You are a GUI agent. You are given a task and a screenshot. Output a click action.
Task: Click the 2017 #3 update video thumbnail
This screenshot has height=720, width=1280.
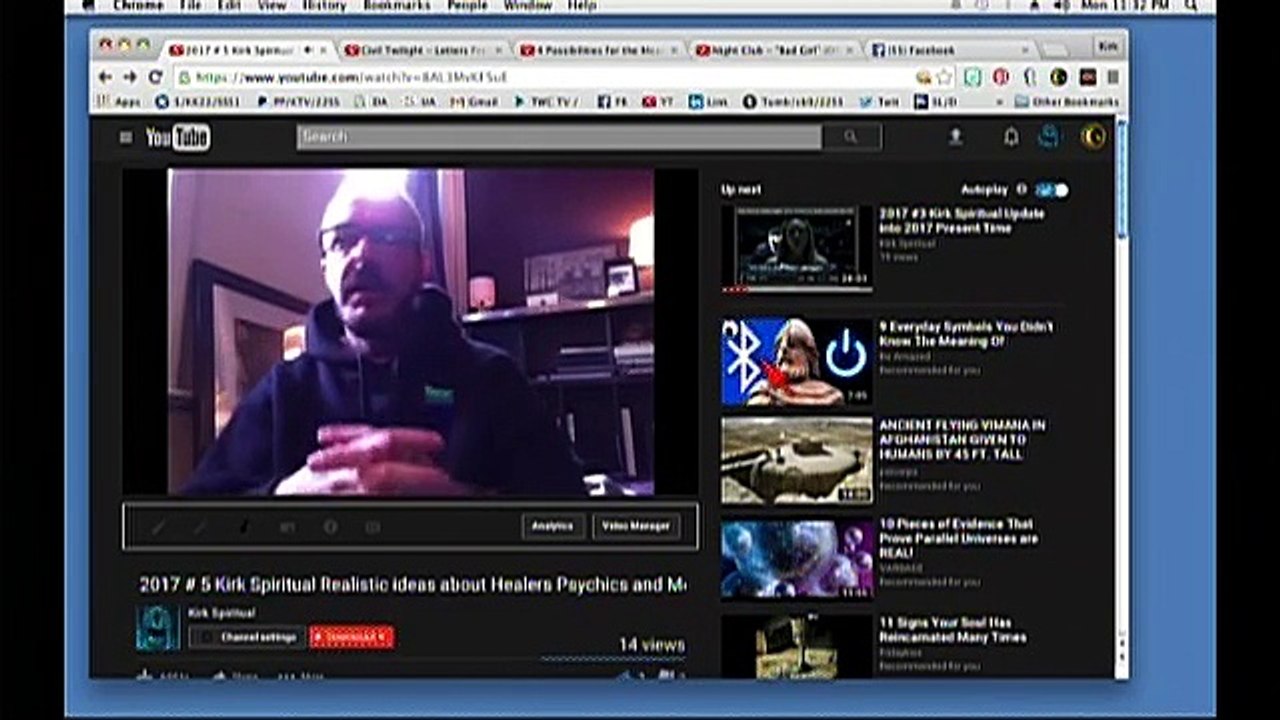pos(797,249)
